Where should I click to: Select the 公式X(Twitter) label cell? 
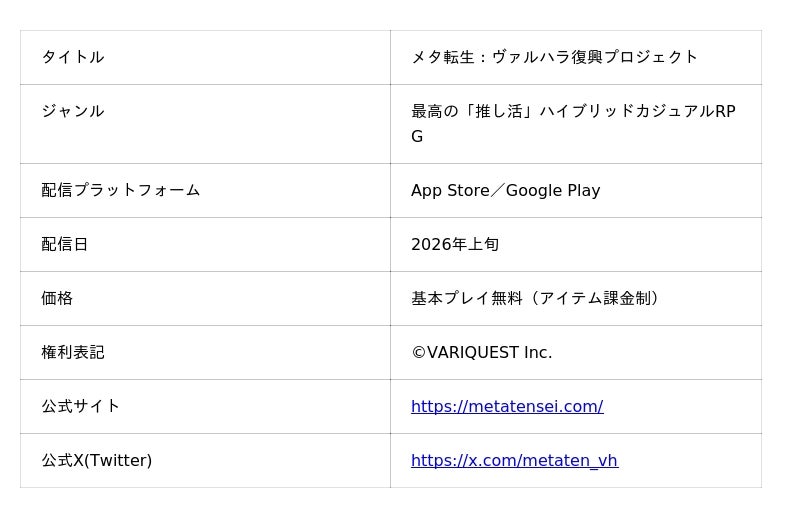pos(97,460)
